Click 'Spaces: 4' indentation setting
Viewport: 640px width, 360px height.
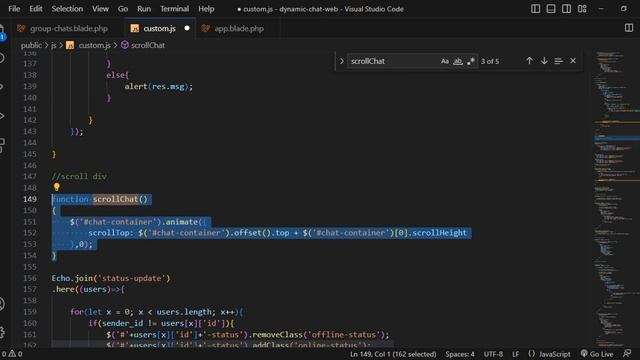coord(460,354)
